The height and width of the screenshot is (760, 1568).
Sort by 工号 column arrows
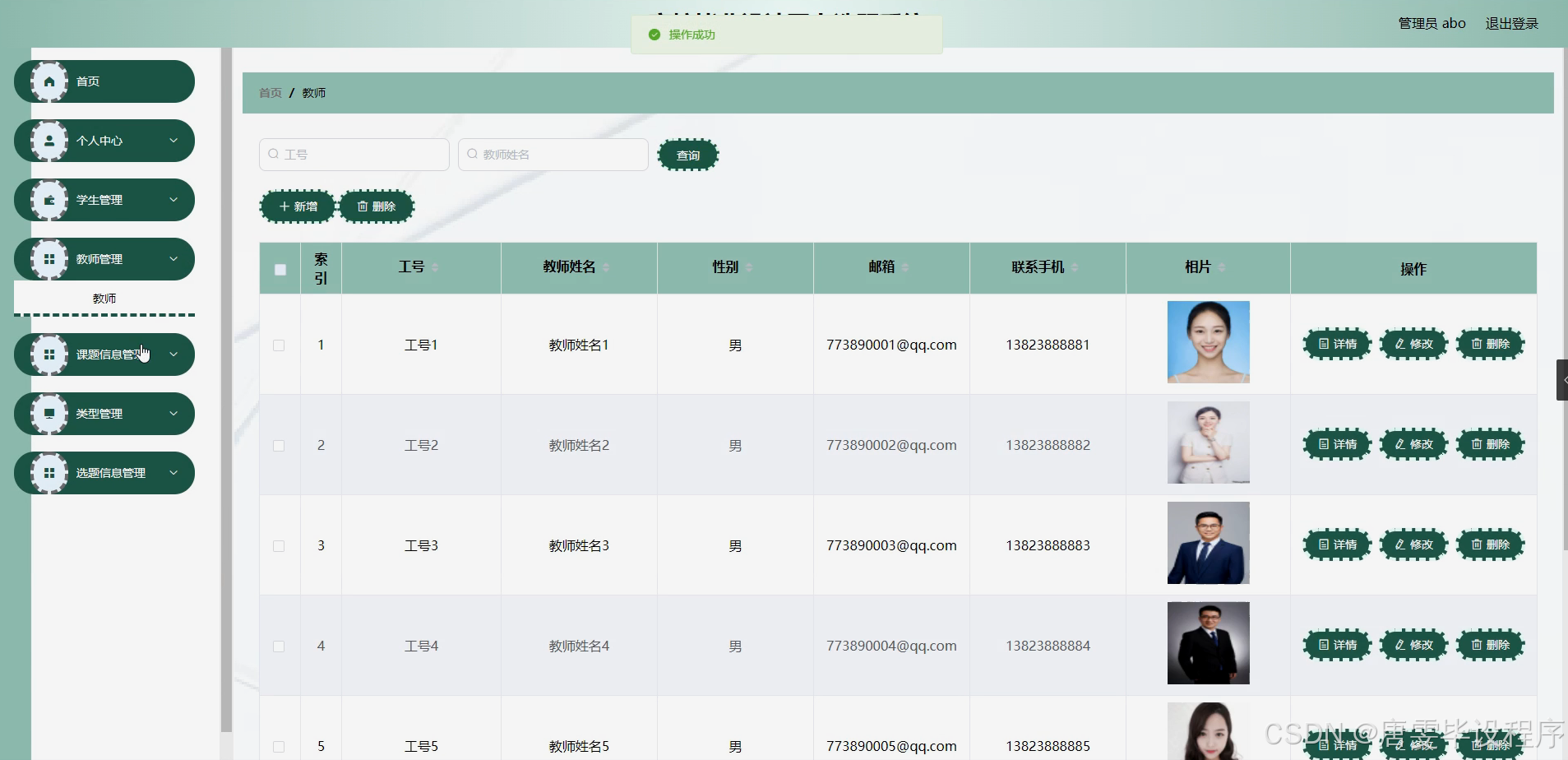(x=435, y=267)
